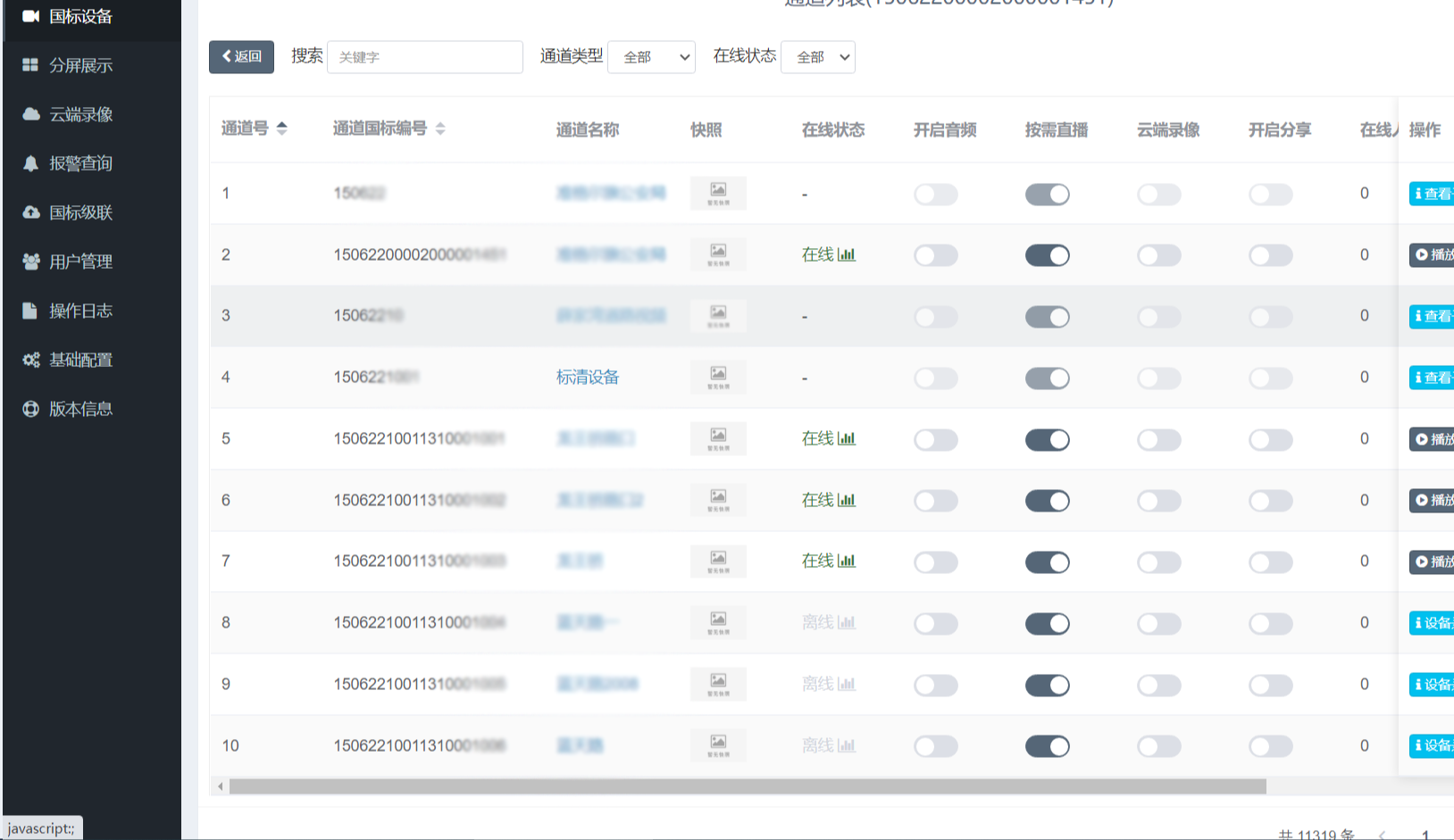This screenshot has height=840, width=1454.
Task: Open 云端录像 in the sidebar
Action: tap(80, 114)
